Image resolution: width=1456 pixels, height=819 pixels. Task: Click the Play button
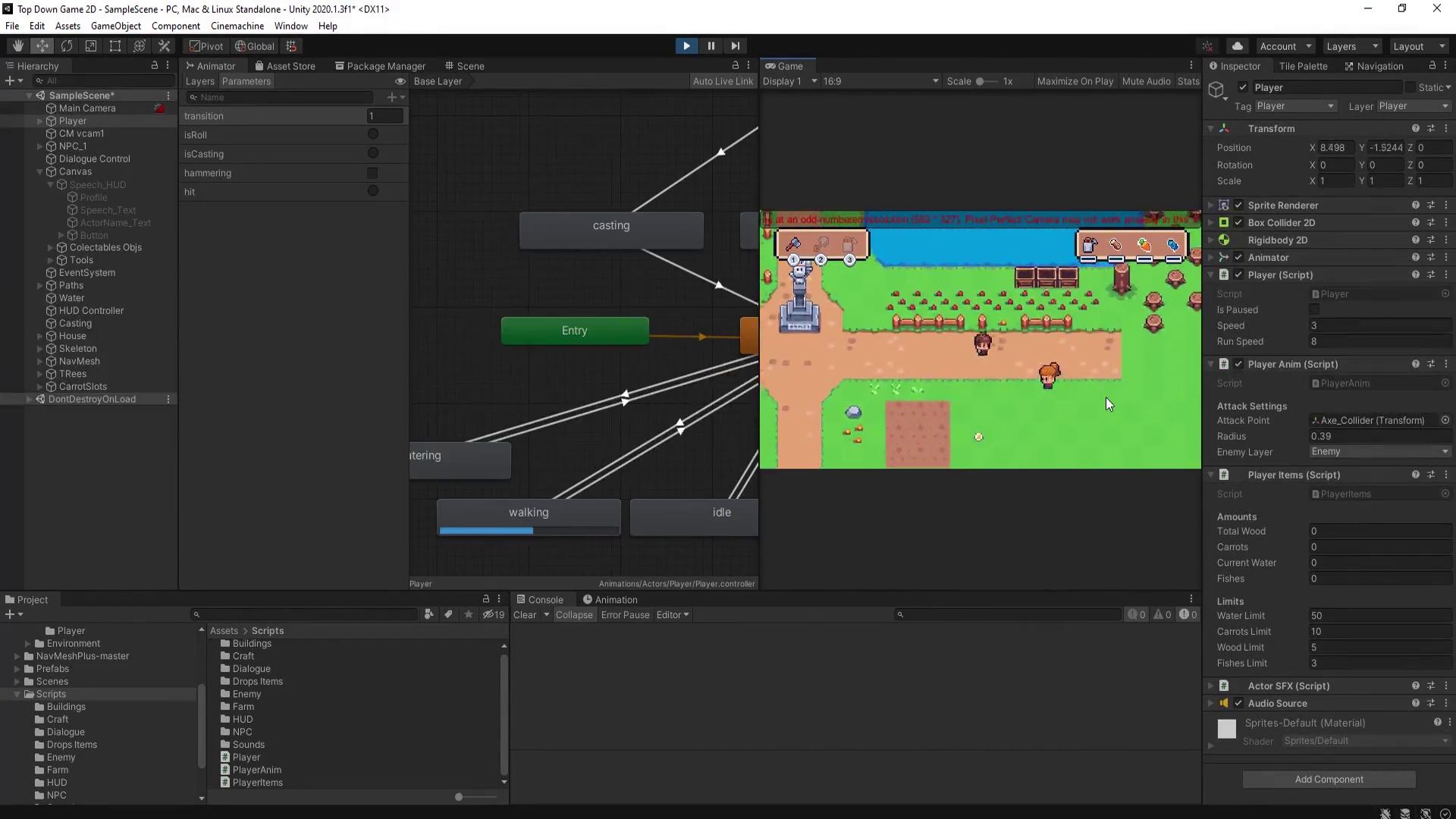tap(686, 46)
